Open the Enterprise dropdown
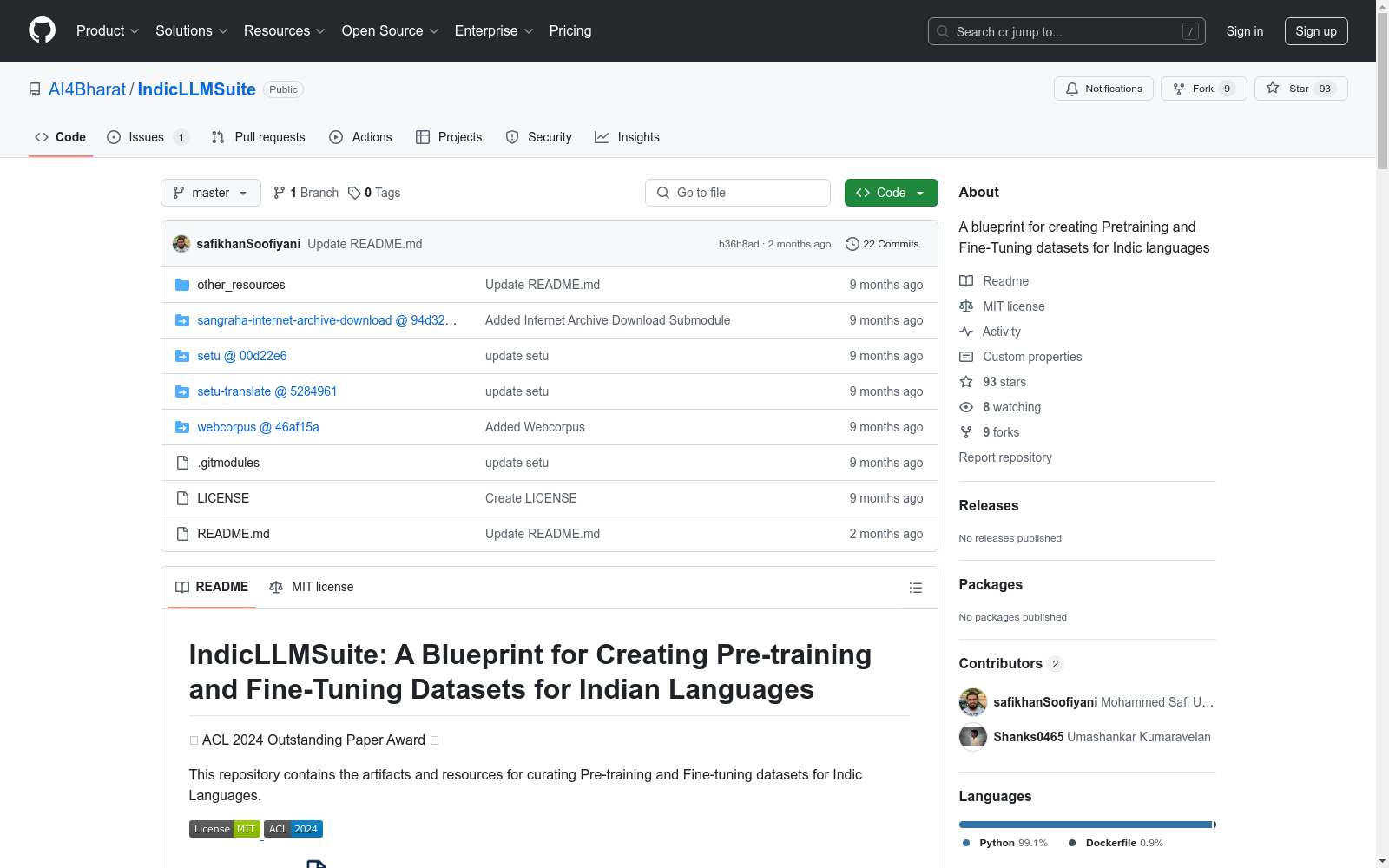The height and width of the screenshot is (868, 1389). 494,31
